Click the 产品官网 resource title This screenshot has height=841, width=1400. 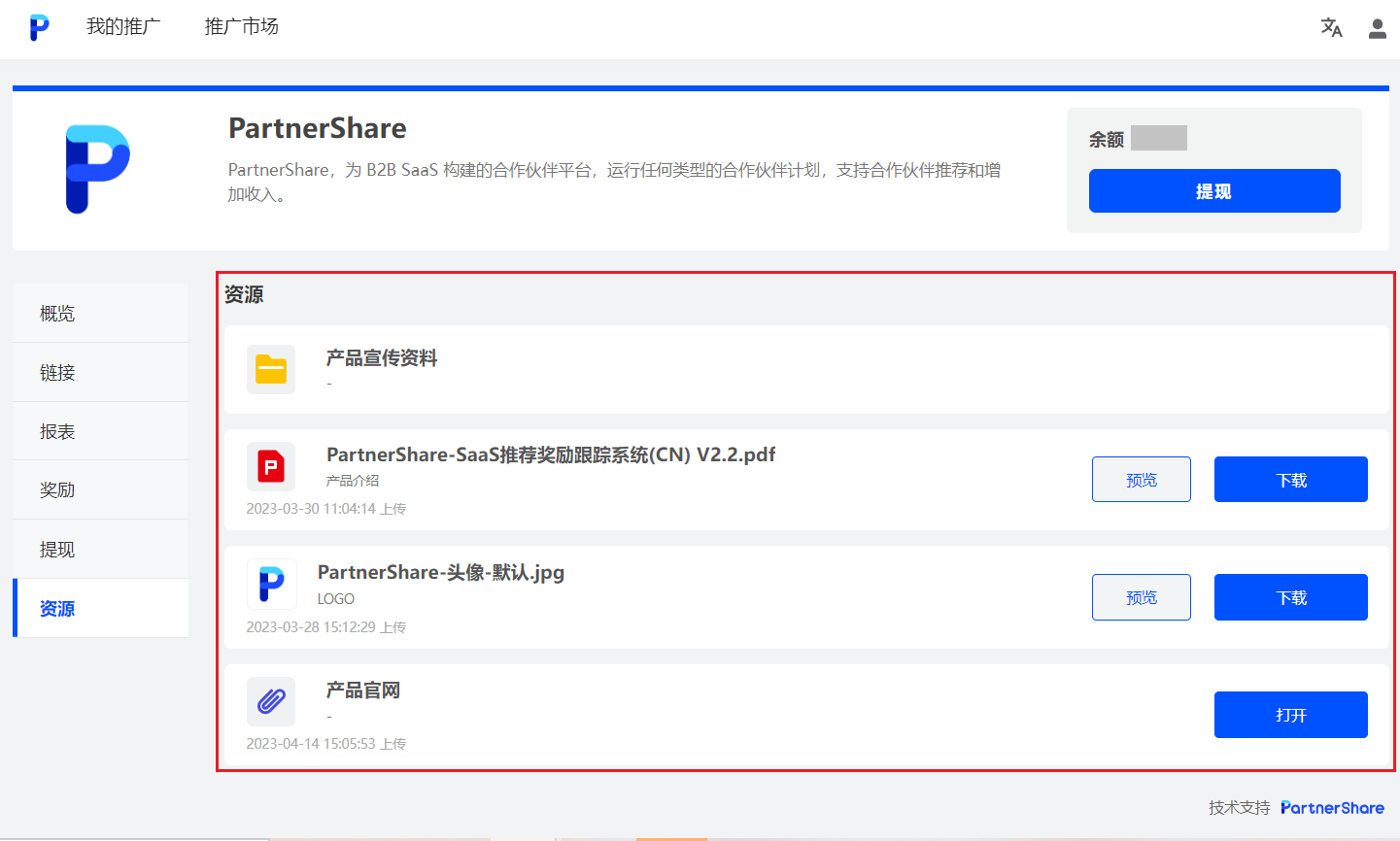click(363, 690)
